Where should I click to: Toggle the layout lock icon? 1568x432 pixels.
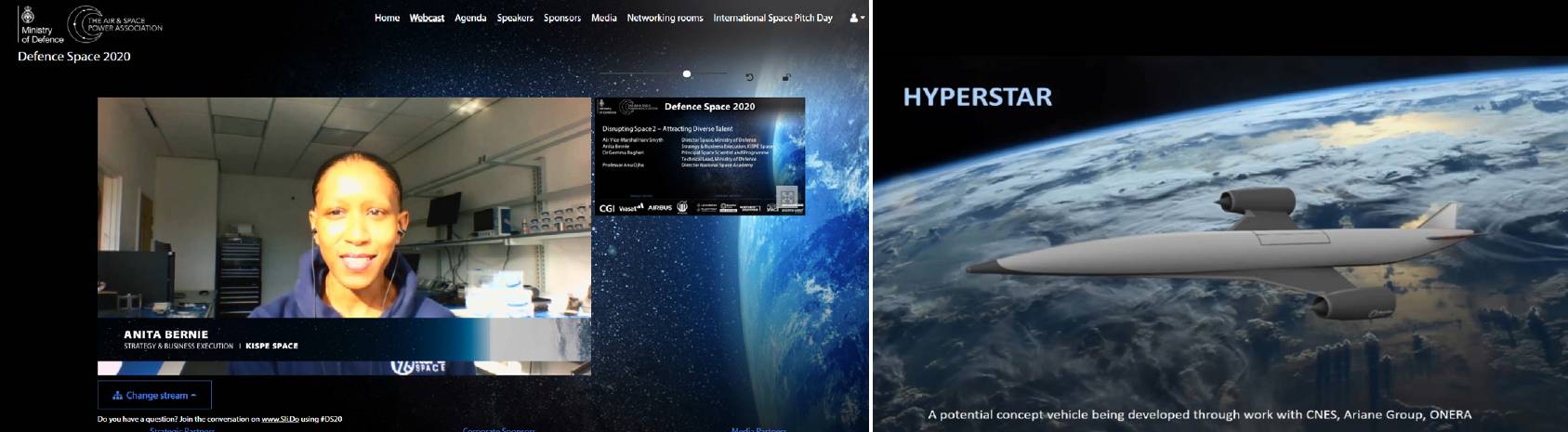coord(786,77)
